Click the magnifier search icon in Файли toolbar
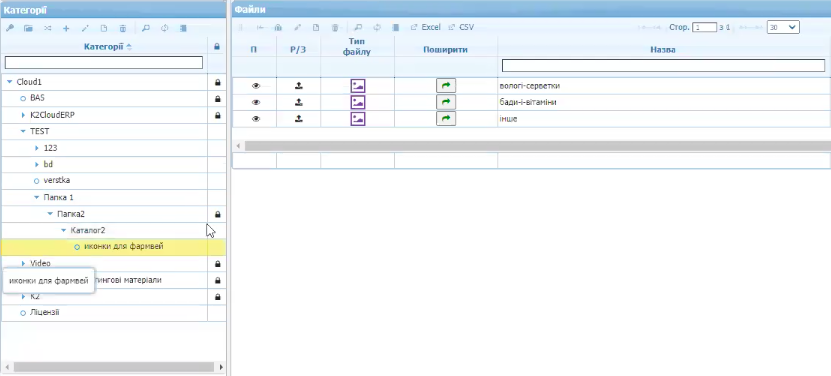The width and height of the screenshot is (831, 376). [x=358, y=28]
